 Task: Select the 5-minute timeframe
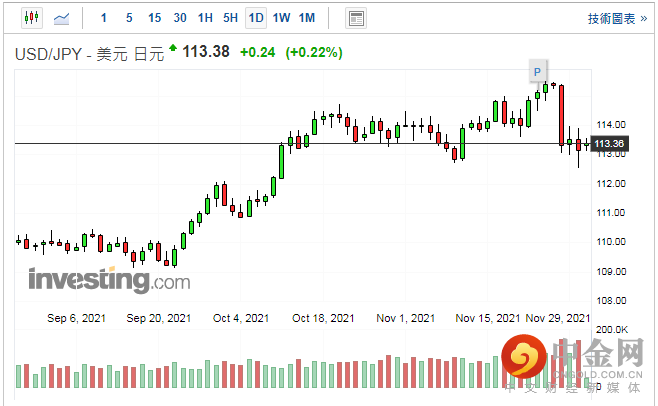(129, 18)
